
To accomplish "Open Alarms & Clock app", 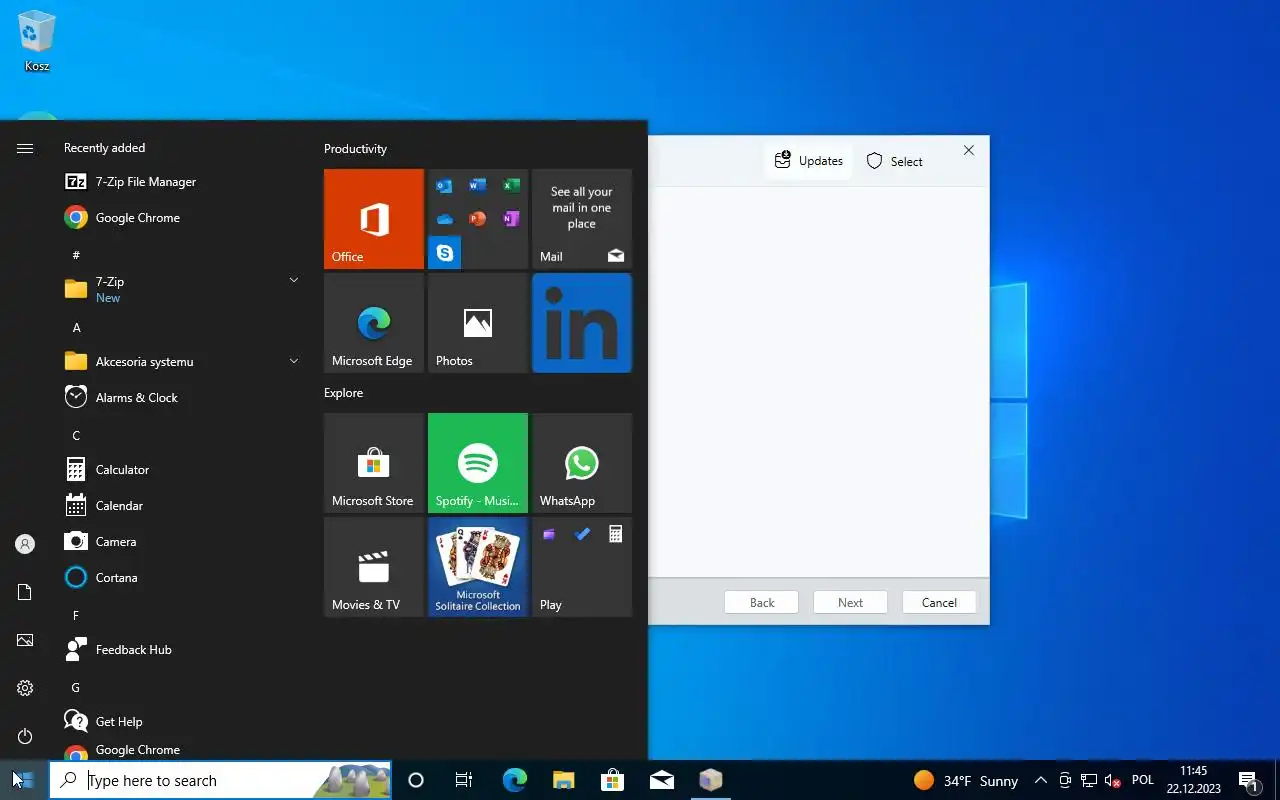I will [182, 398].
